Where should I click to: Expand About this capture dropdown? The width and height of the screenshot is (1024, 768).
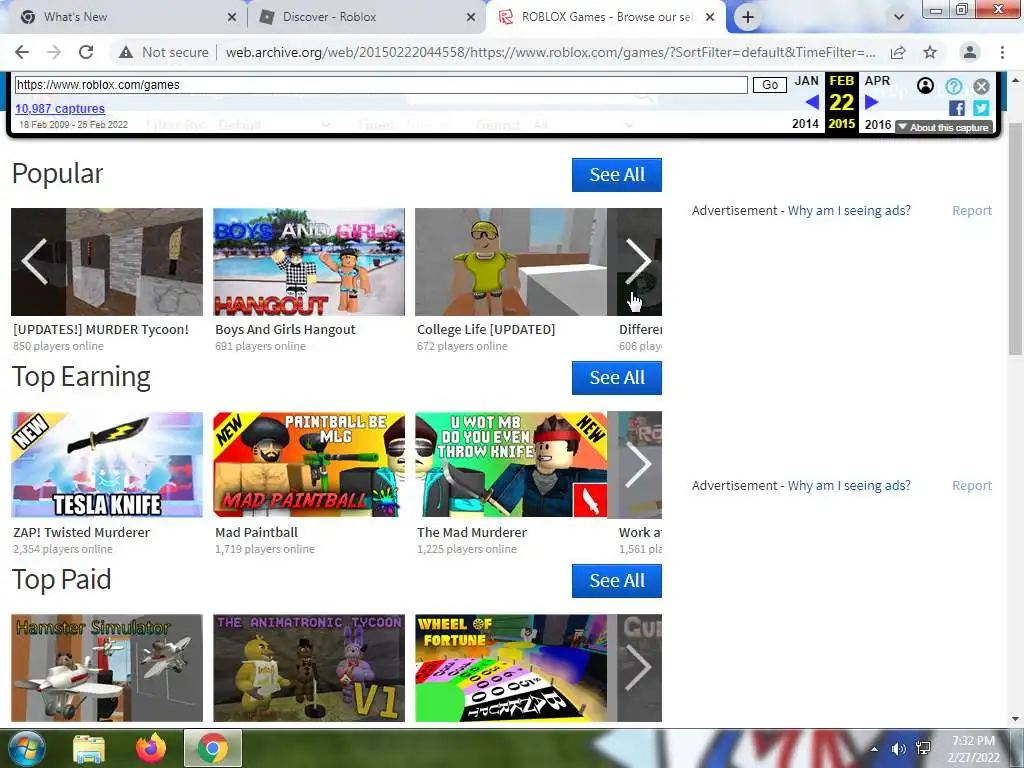(x=944, y=127)
